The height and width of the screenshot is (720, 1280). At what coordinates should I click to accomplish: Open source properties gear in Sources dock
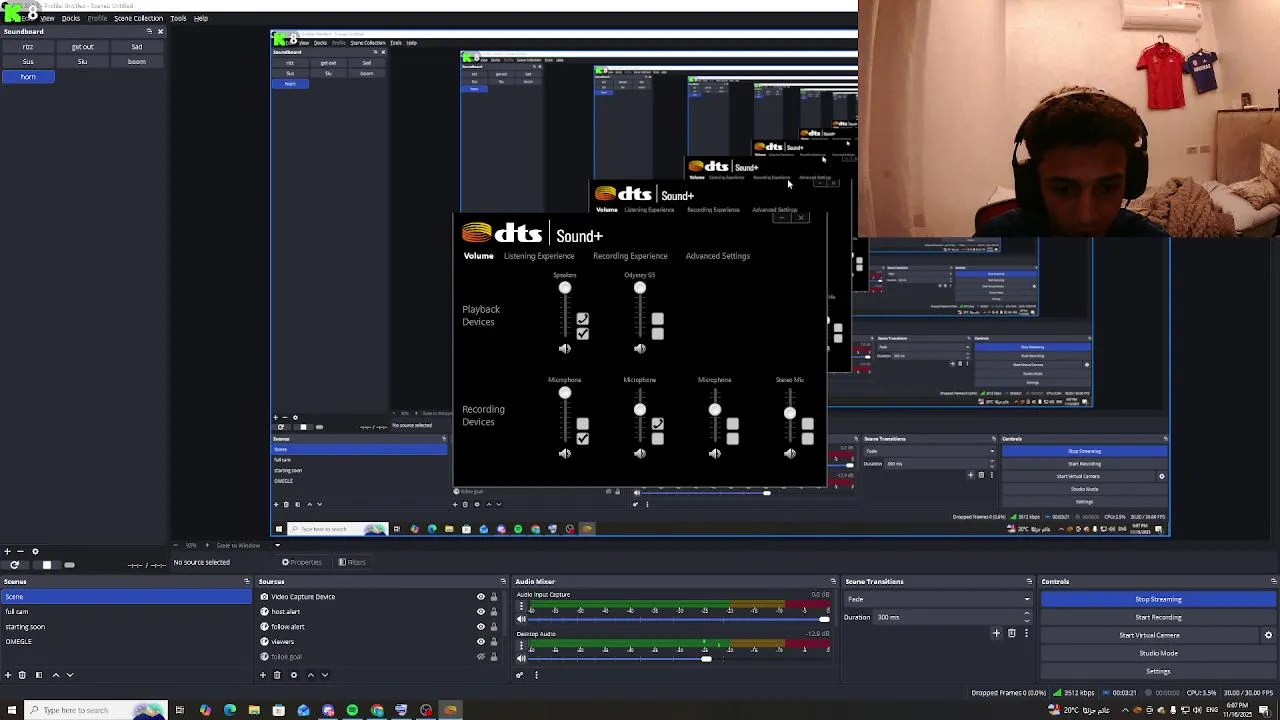(294, 675)
